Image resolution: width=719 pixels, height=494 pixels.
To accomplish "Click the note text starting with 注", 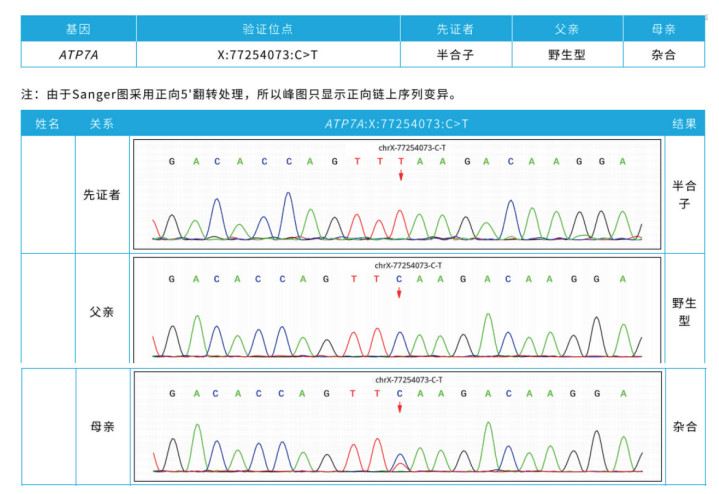I will (238, 94).
